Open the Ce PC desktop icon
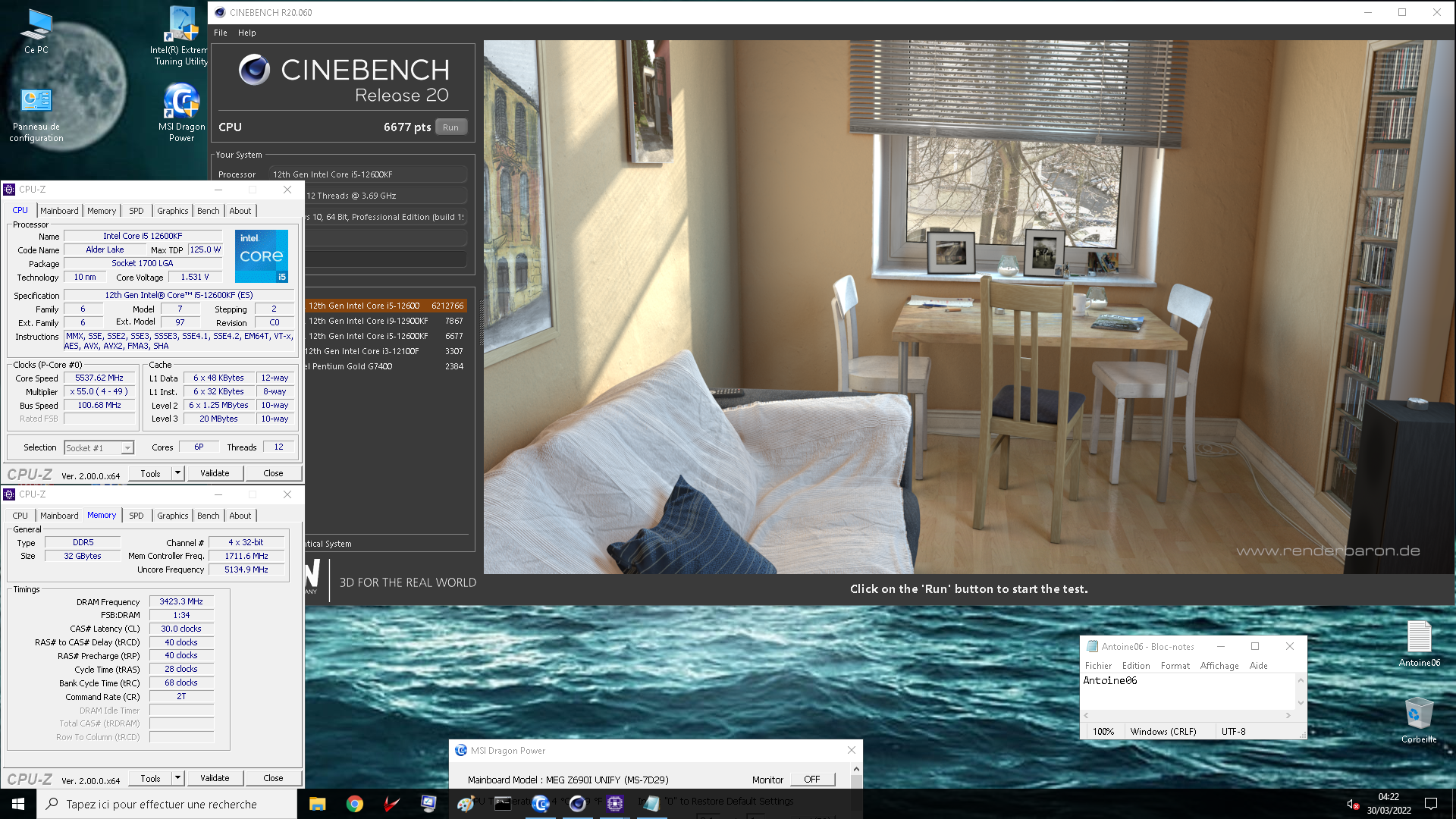Screen dimensions: 1456x819 pyautogui.click(x=36, y=30)
